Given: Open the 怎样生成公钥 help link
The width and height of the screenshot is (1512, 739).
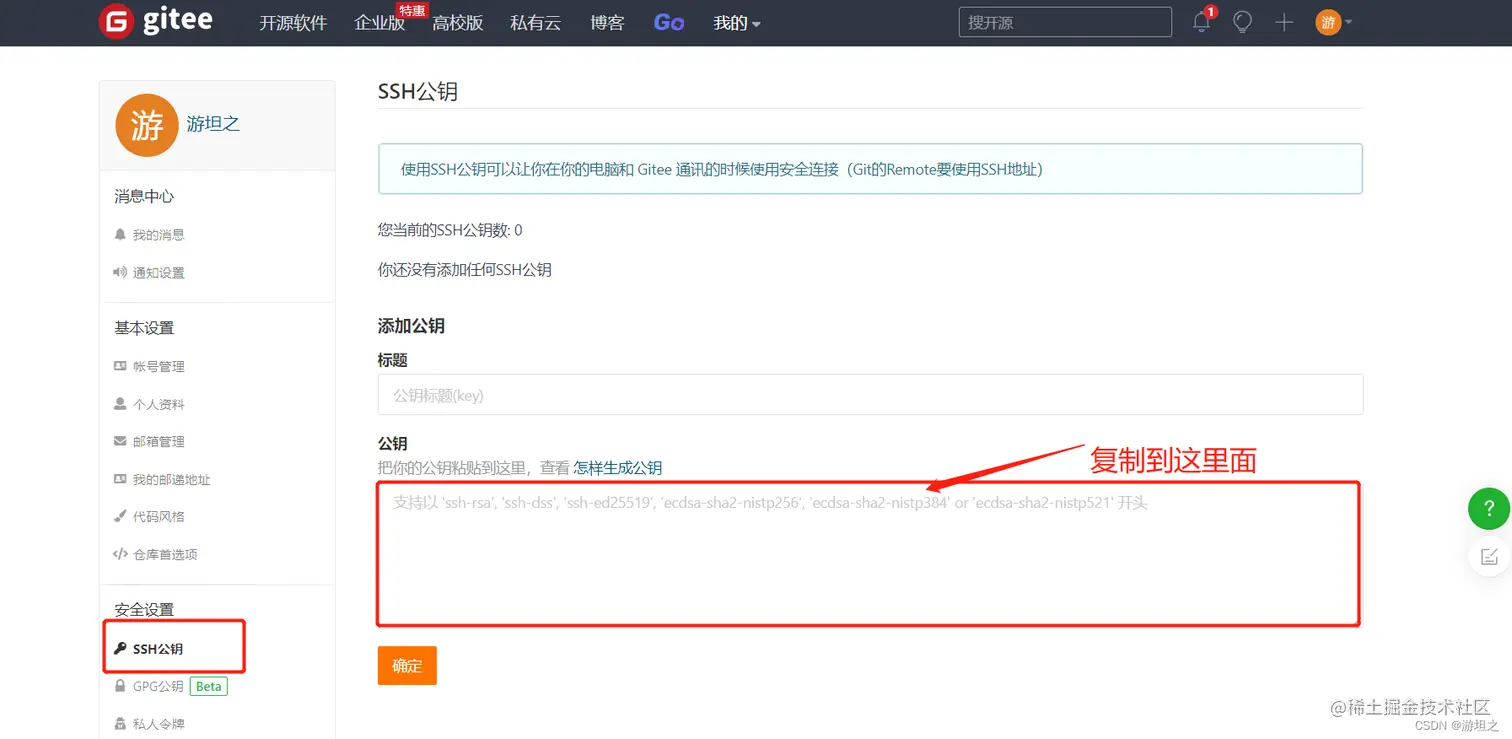Looking at the screenshot, I should click(618, 467).
